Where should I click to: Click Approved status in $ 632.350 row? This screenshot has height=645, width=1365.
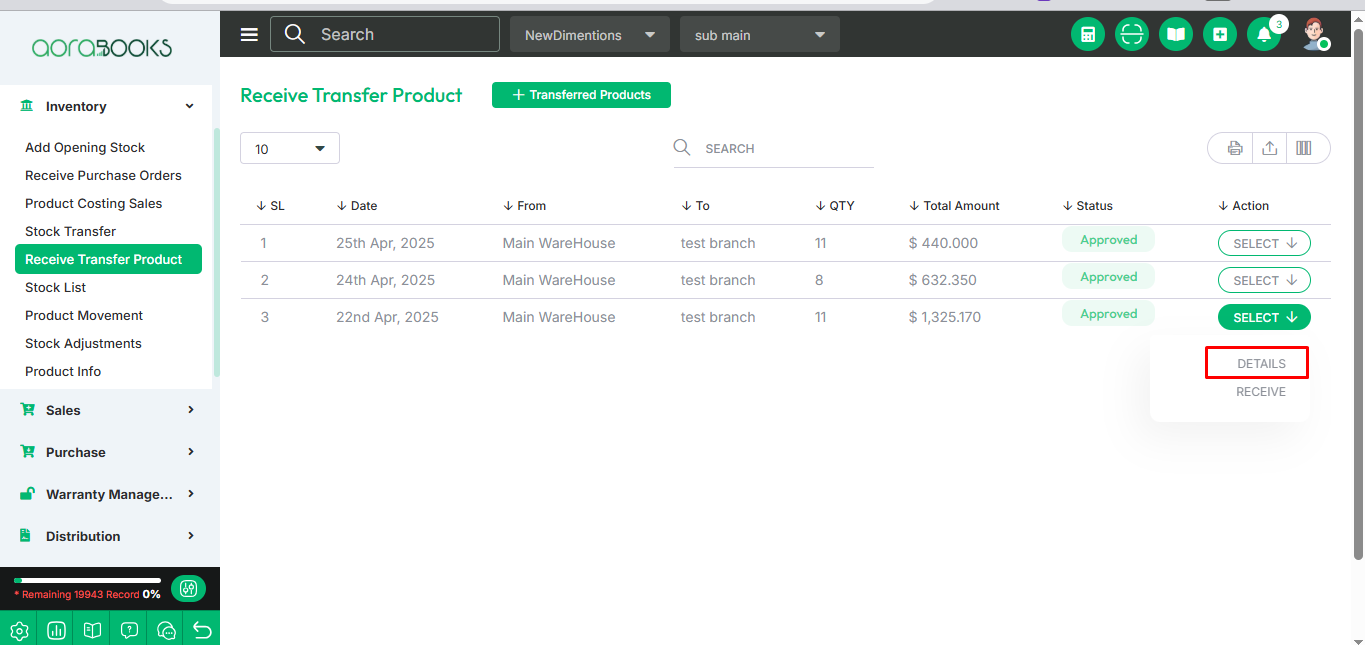pyautogui.click(x=1108, y=277)
